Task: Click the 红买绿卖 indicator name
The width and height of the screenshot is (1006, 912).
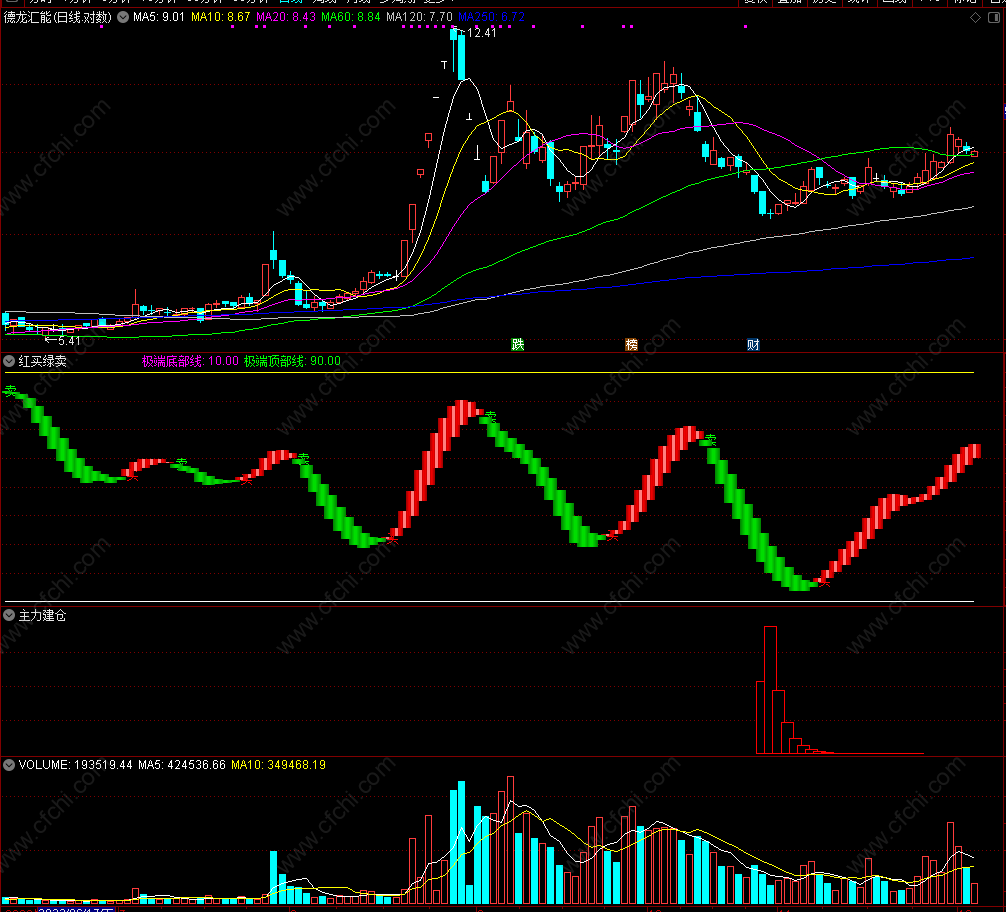Action: click(42, 361)
